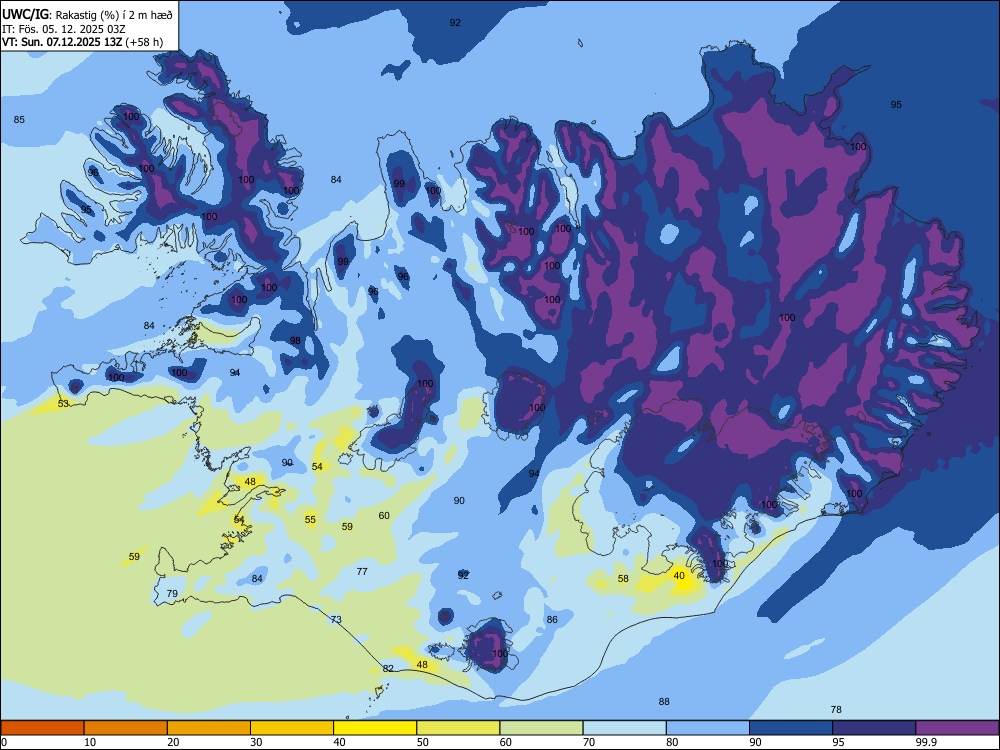Select the orange 10–20 legend swatch
This screenshot has height=750, width=1000.
click(126, 728)
